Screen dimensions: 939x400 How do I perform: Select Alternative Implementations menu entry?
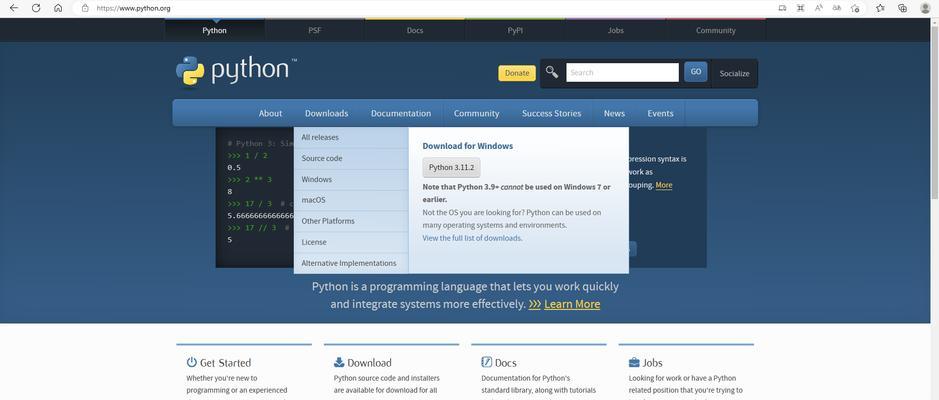[x=352, y=263]
